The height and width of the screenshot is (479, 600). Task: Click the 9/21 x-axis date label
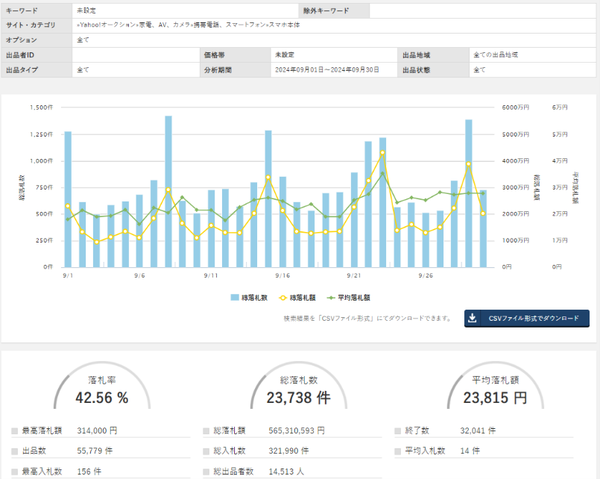point(354,276)
